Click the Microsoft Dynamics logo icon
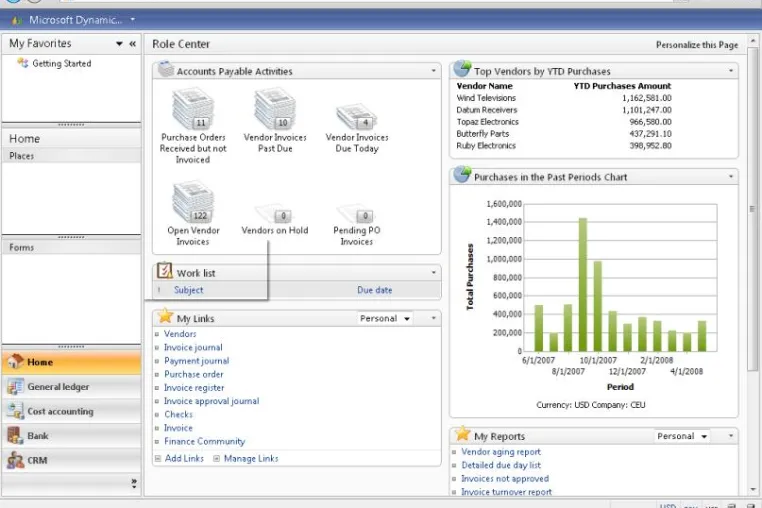Image resolution: width=762 pixels, height=508 pixels. 17,20
